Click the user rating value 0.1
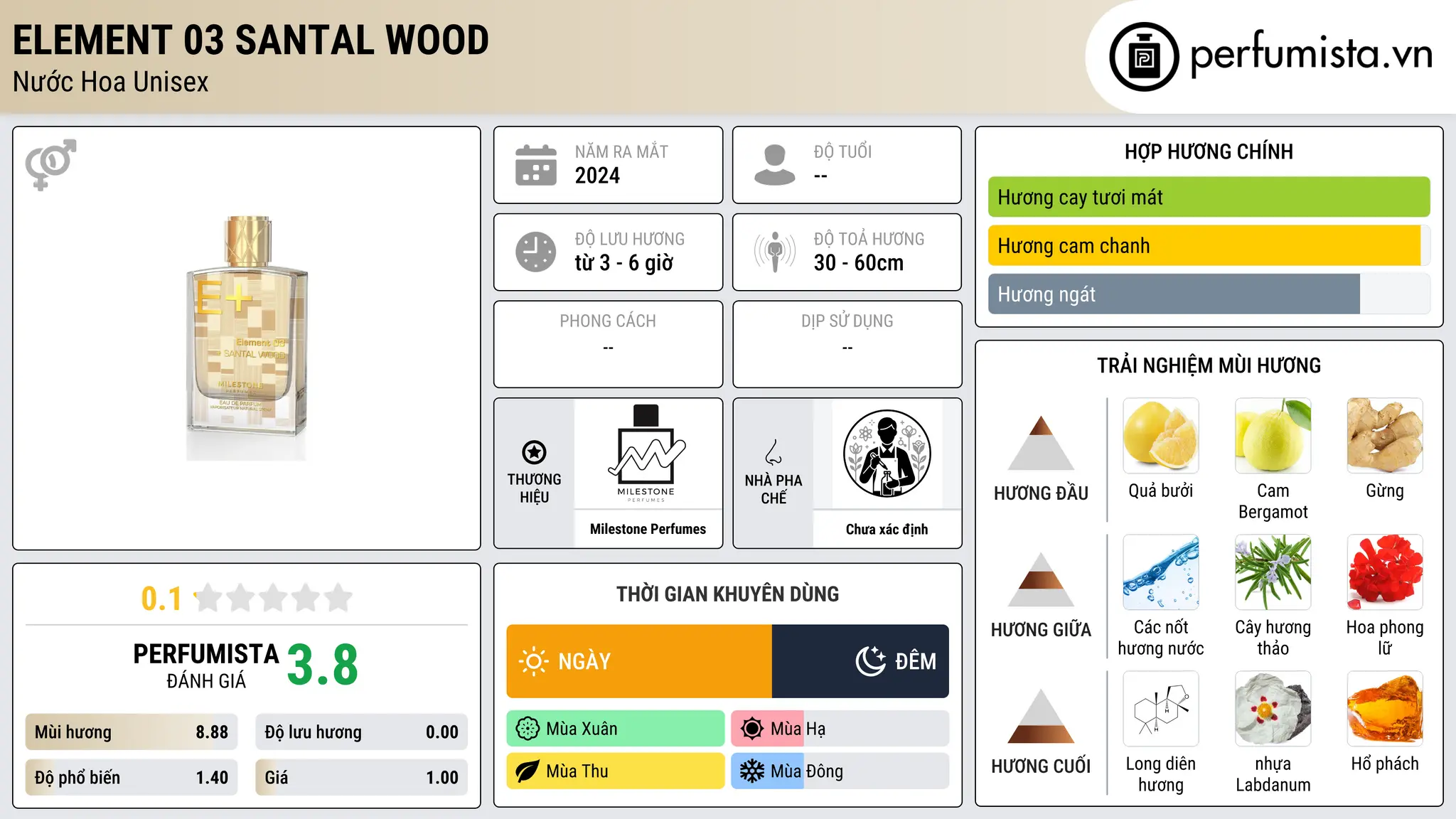The image size is (1456, 819). pyautogui.click(x=161, y=599)
